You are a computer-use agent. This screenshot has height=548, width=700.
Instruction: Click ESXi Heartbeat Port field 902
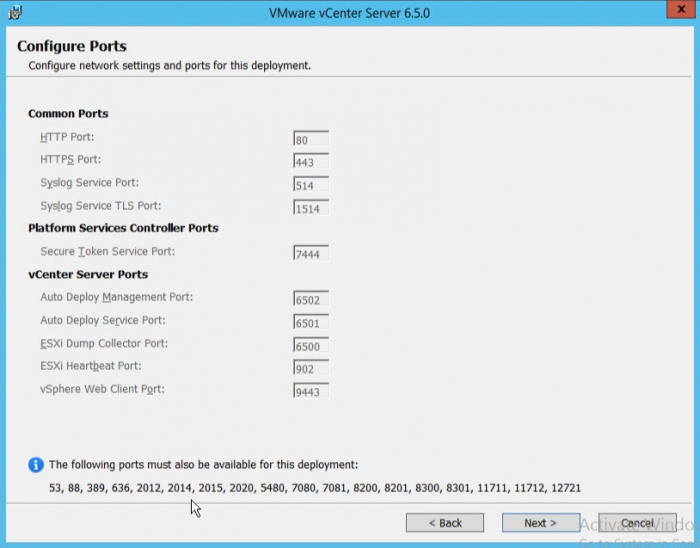click(311, 368)
